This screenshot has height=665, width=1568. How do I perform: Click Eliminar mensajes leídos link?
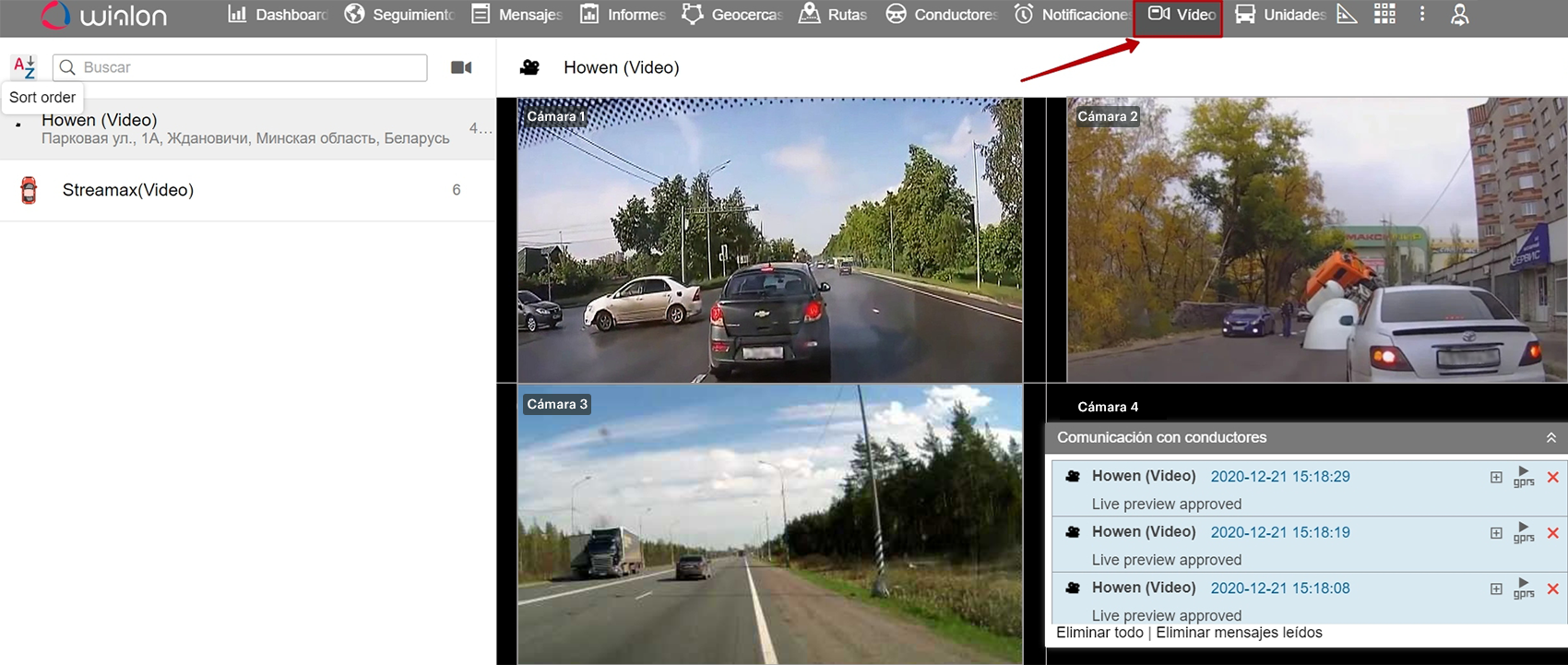[1239, 633]
